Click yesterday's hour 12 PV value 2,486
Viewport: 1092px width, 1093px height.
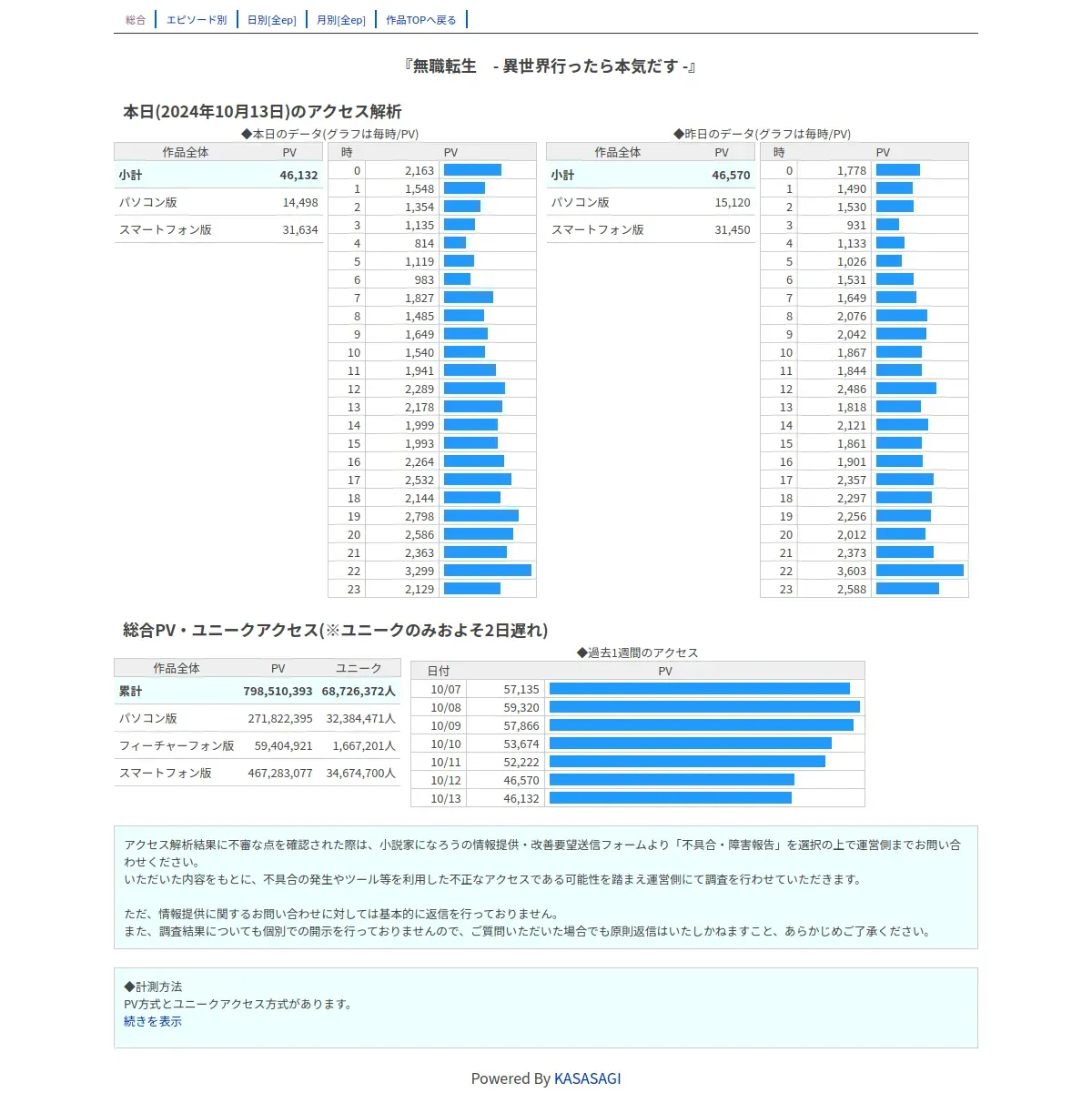click(x=852, y=390)
